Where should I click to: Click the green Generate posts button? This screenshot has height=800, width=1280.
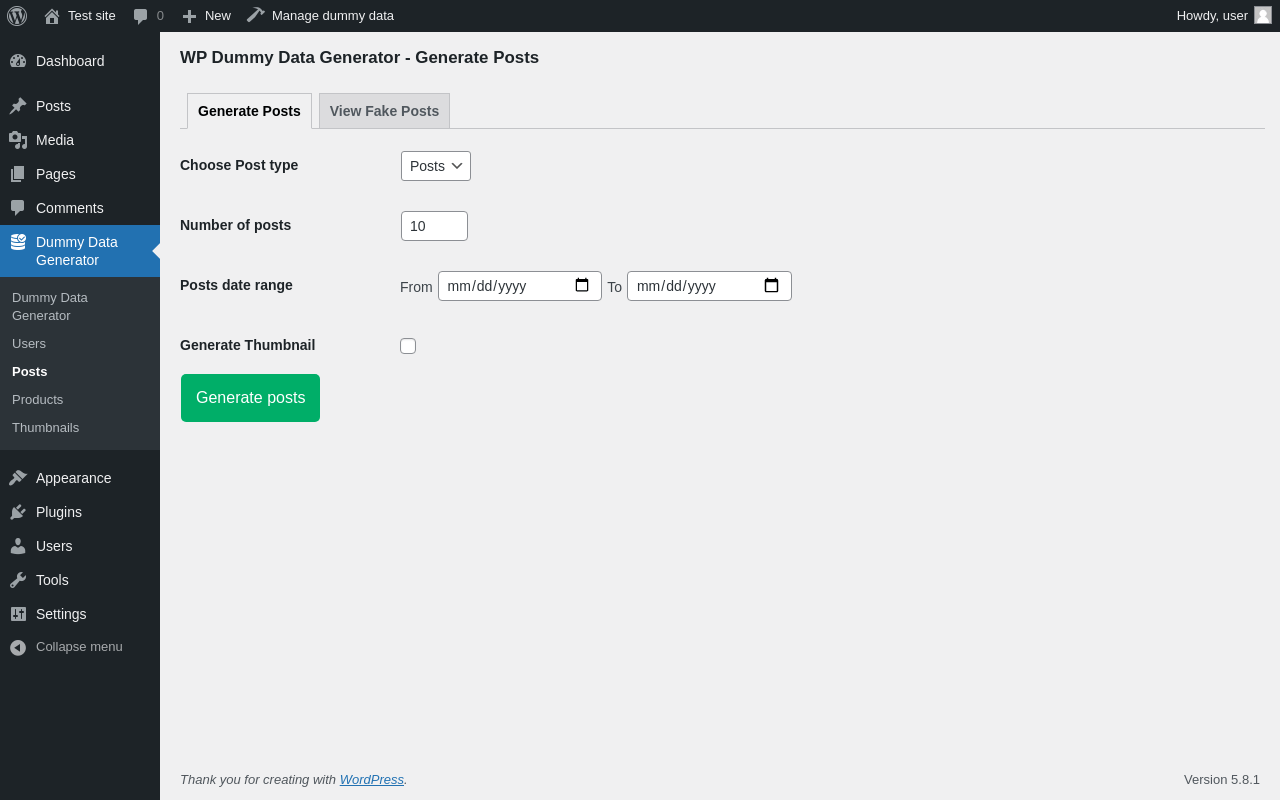point(250,398)
